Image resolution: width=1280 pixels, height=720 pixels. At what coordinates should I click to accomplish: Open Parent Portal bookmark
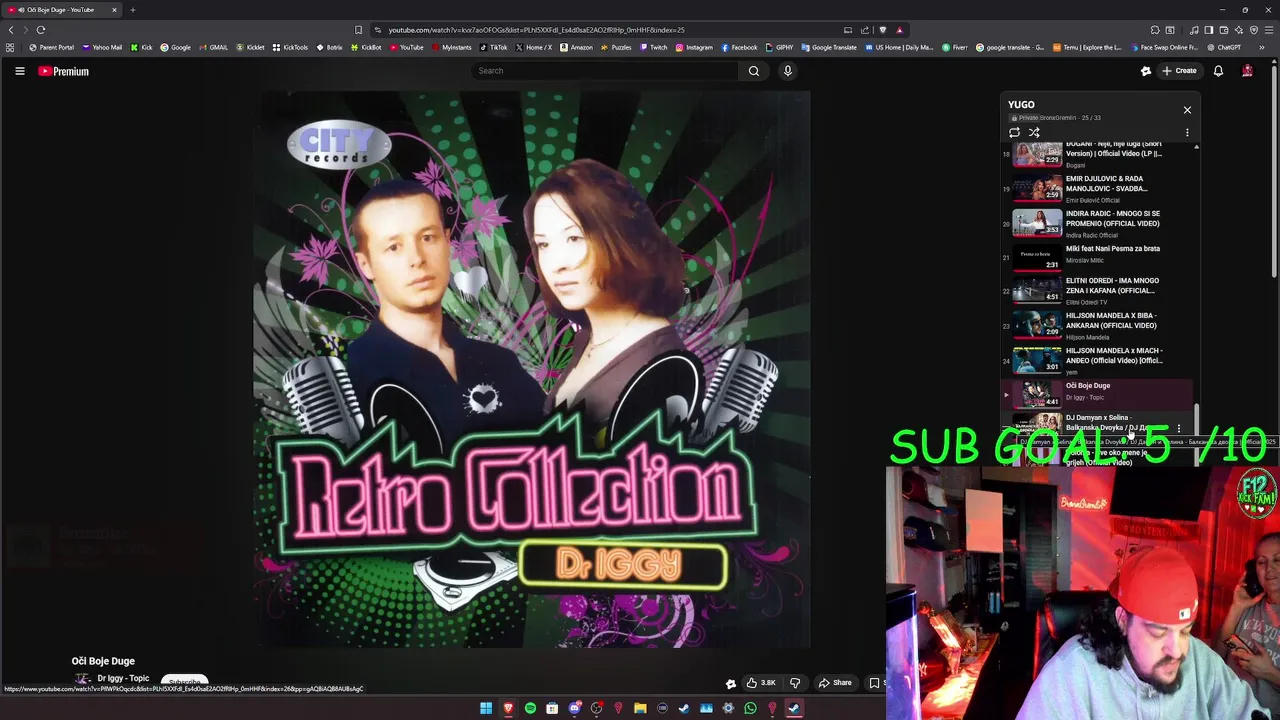(x=52, y=47)
